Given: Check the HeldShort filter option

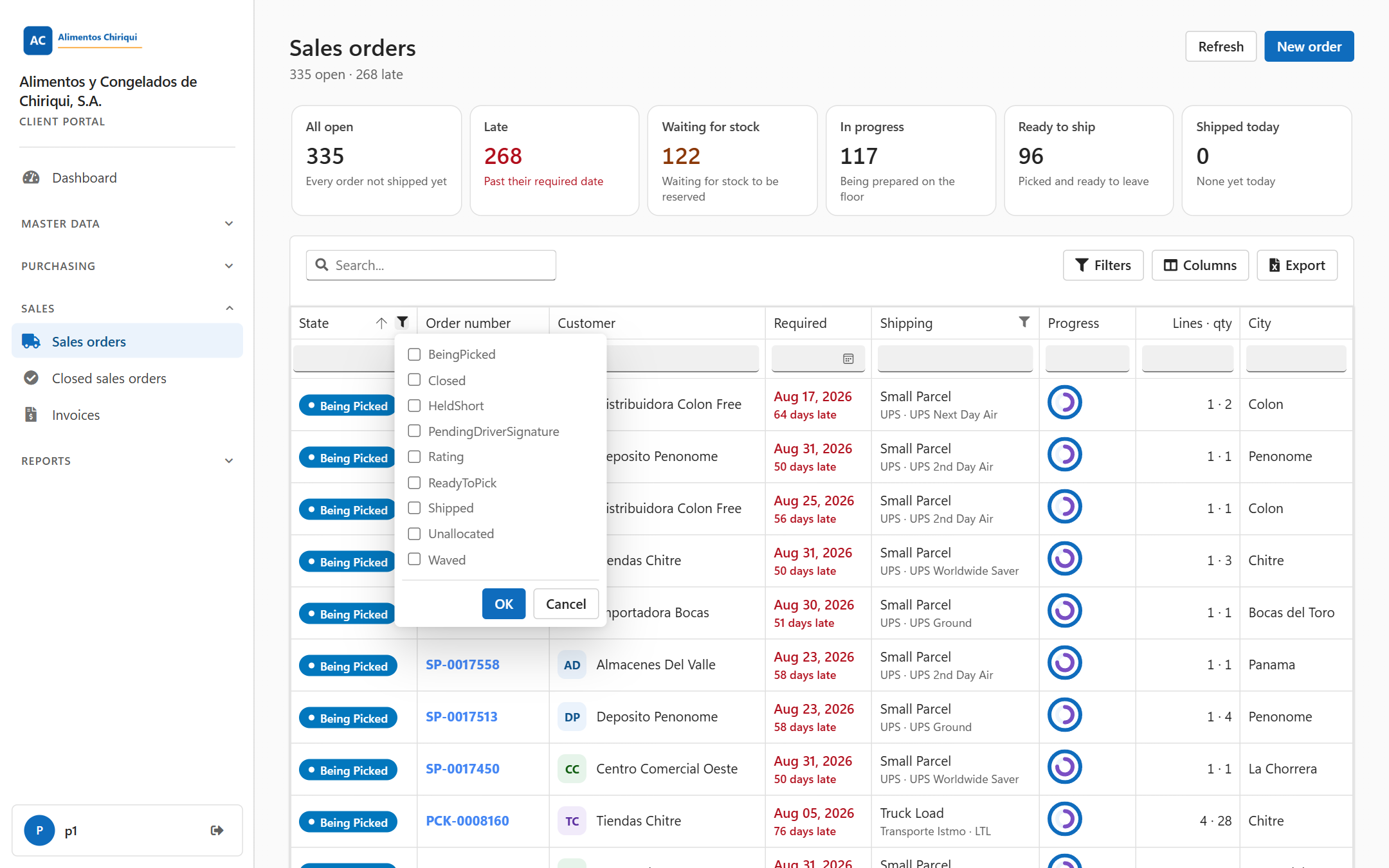Looking at the screenshot, I should (x=415, y=406).
